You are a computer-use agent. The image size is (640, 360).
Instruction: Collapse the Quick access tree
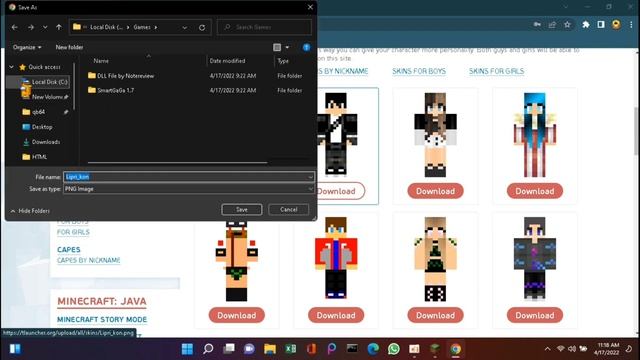coord(11,67)
